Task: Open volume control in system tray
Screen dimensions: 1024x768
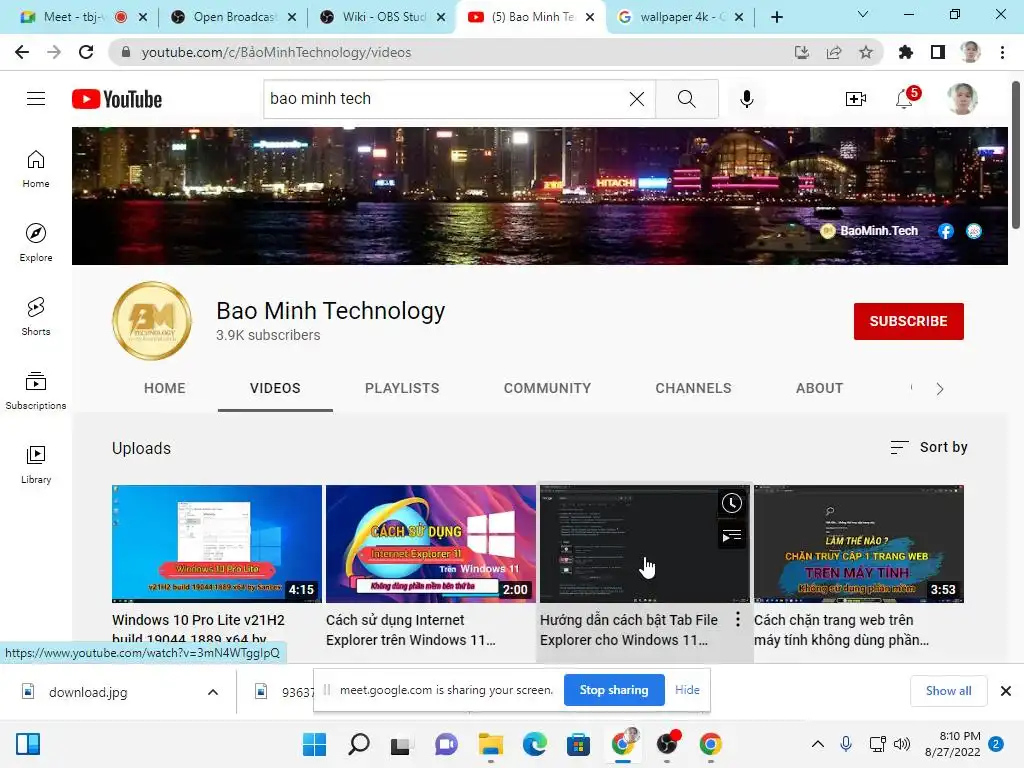Action: 902,744
